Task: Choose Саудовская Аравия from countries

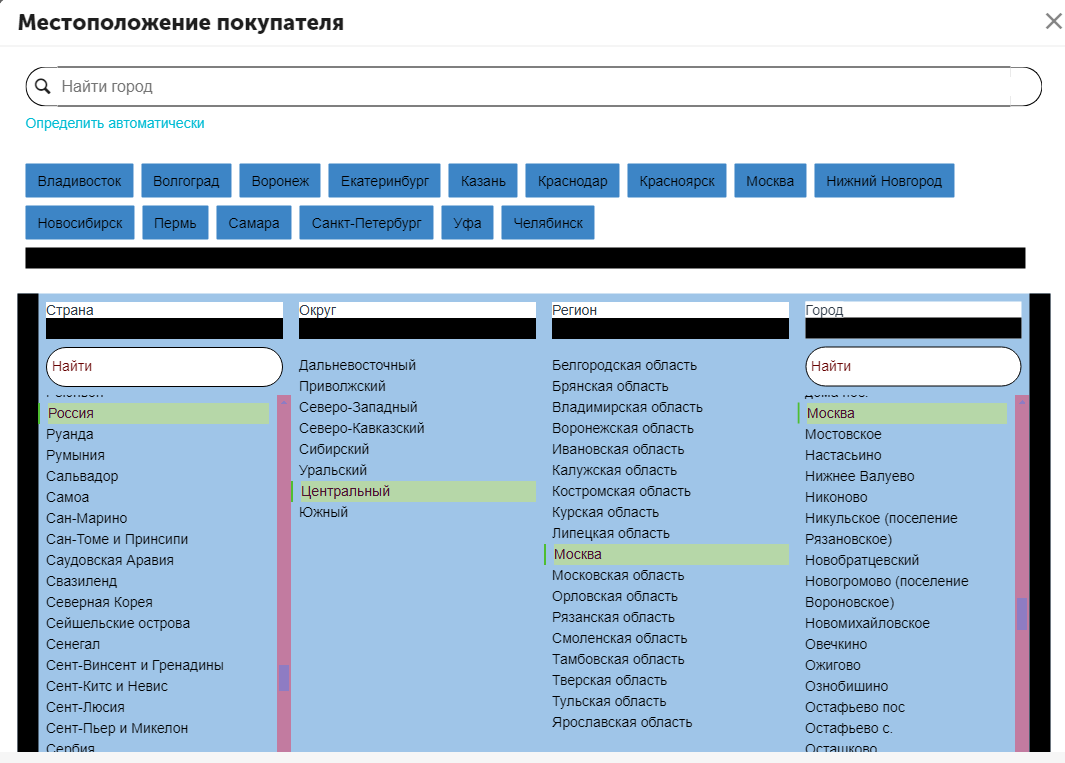Action: (110, 560)
